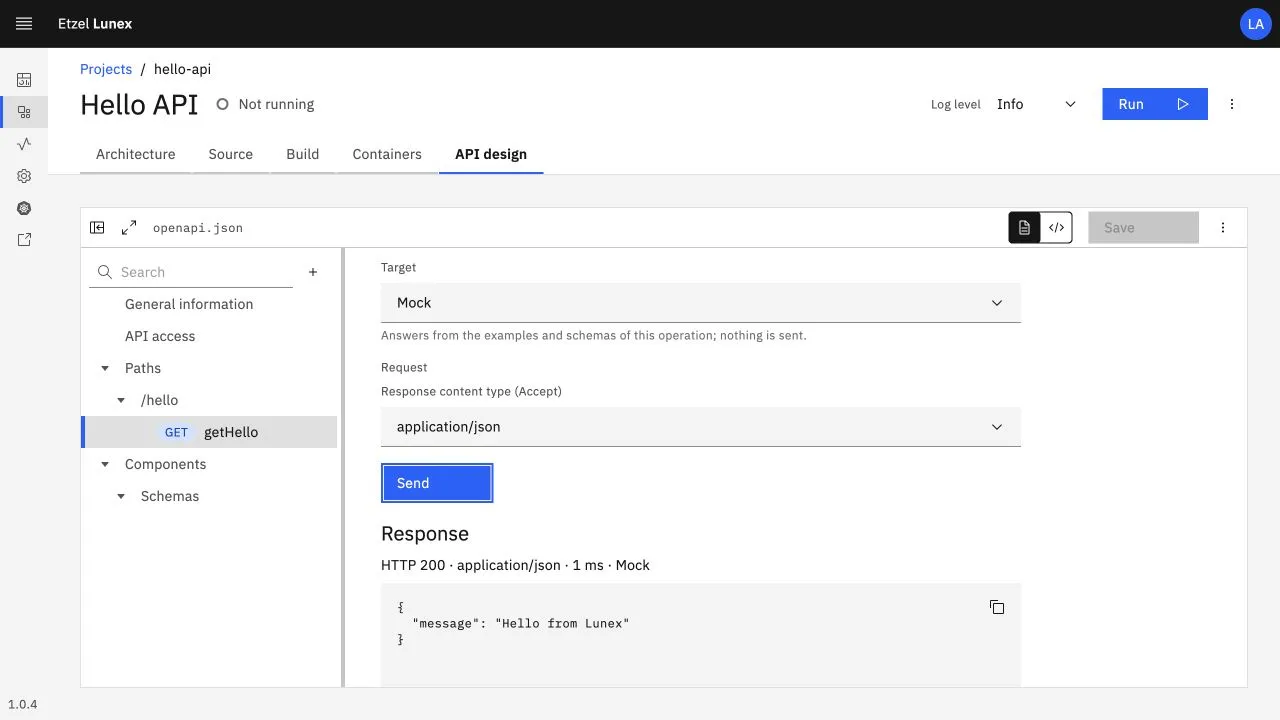Switch to the Containers tab
Viewport: 1280px width, 720px height.
click(x=387, y=154)
